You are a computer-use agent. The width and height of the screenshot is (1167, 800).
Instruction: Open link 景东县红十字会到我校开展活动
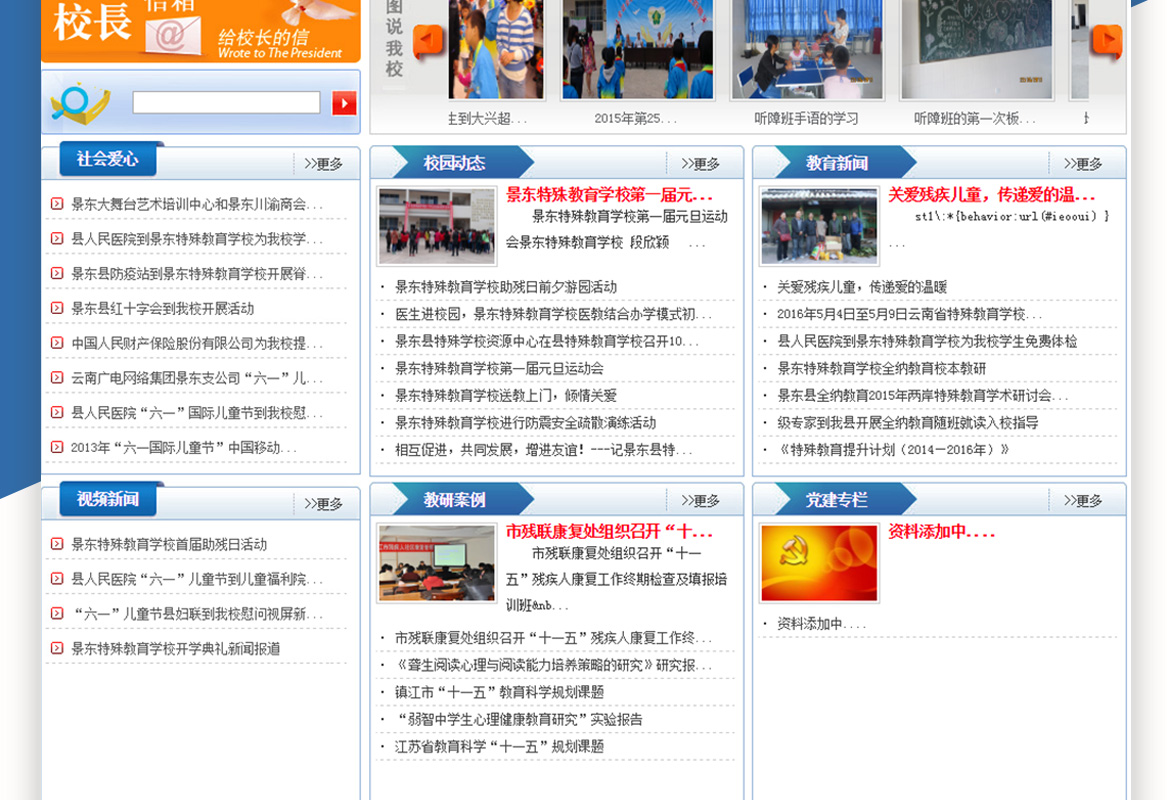tap(162, 309)
